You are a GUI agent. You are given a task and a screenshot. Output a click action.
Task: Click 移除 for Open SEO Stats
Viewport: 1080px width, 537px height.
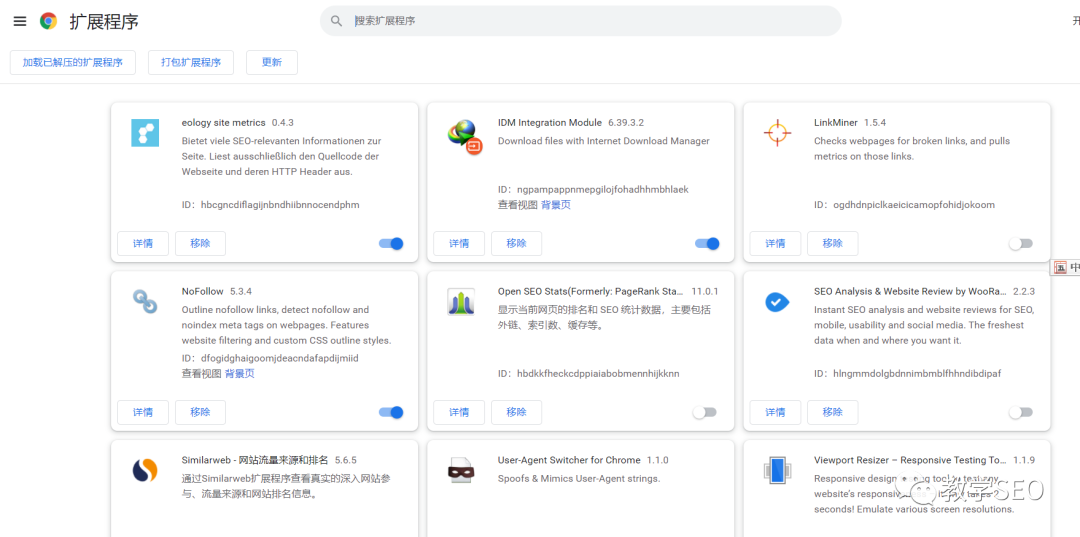(x=517, y=412)
